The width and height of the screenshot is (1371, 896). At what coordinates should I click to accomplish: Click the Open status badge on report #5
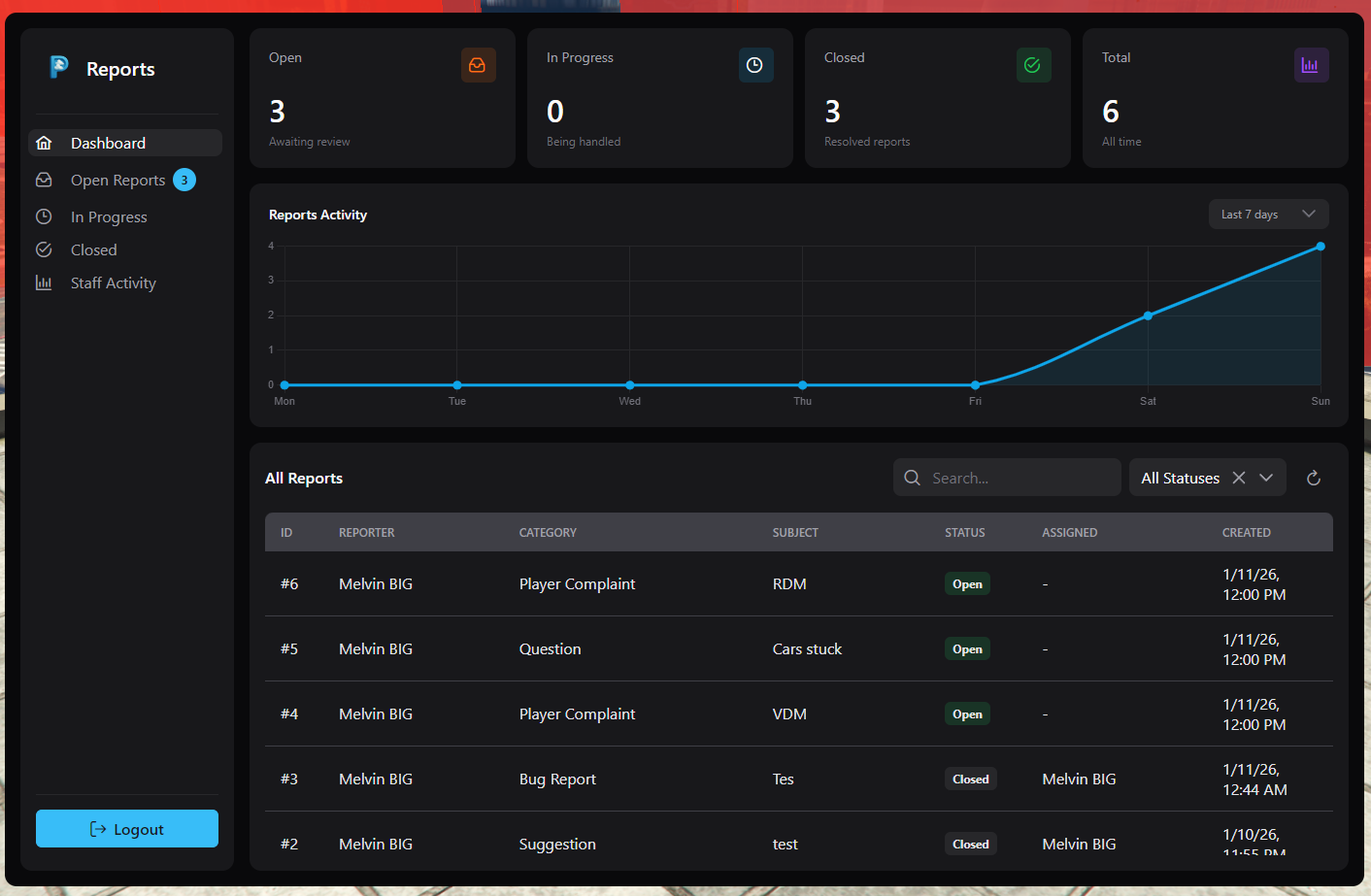click(967, 648)
